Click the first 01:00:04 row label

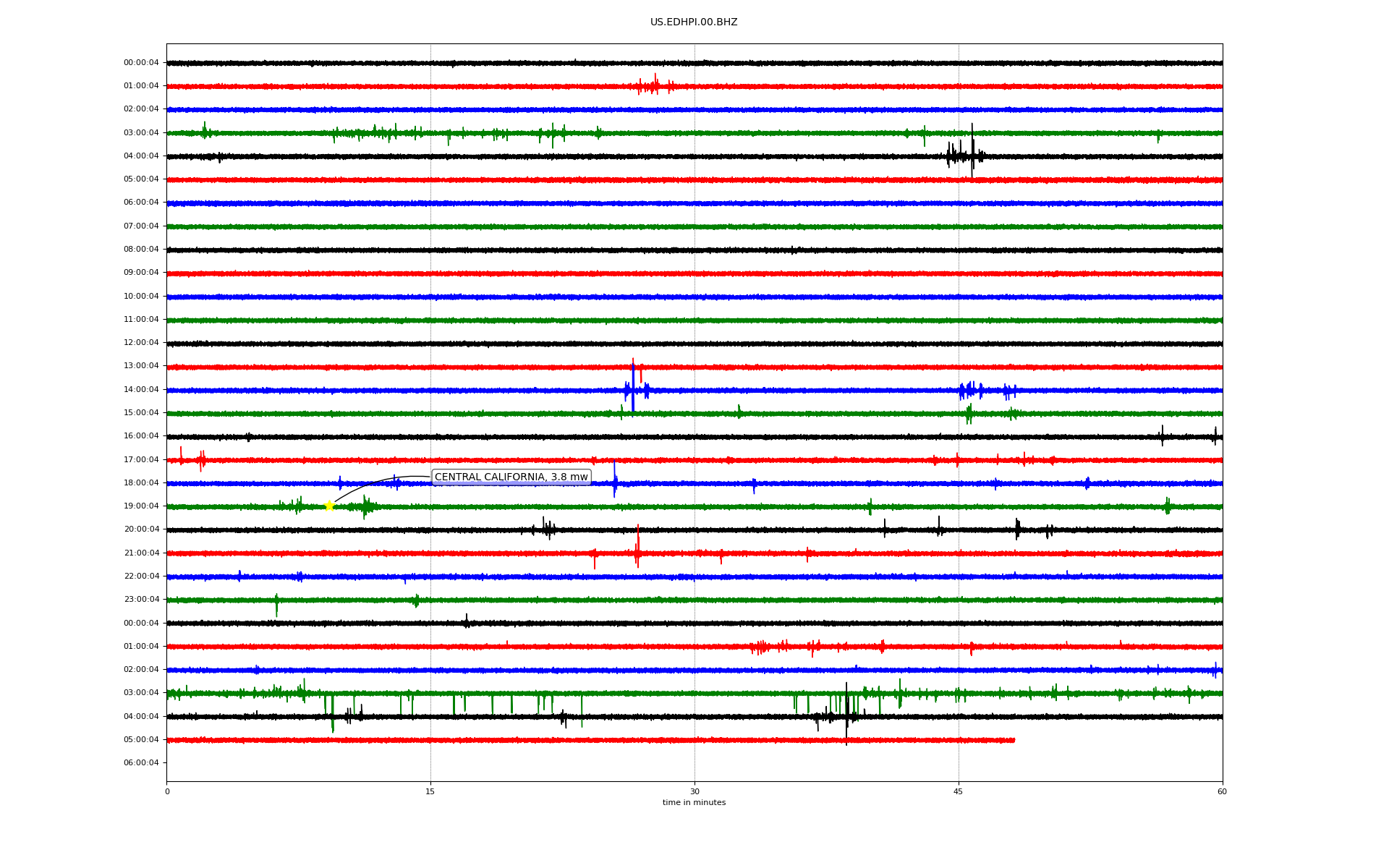point(141,86)
